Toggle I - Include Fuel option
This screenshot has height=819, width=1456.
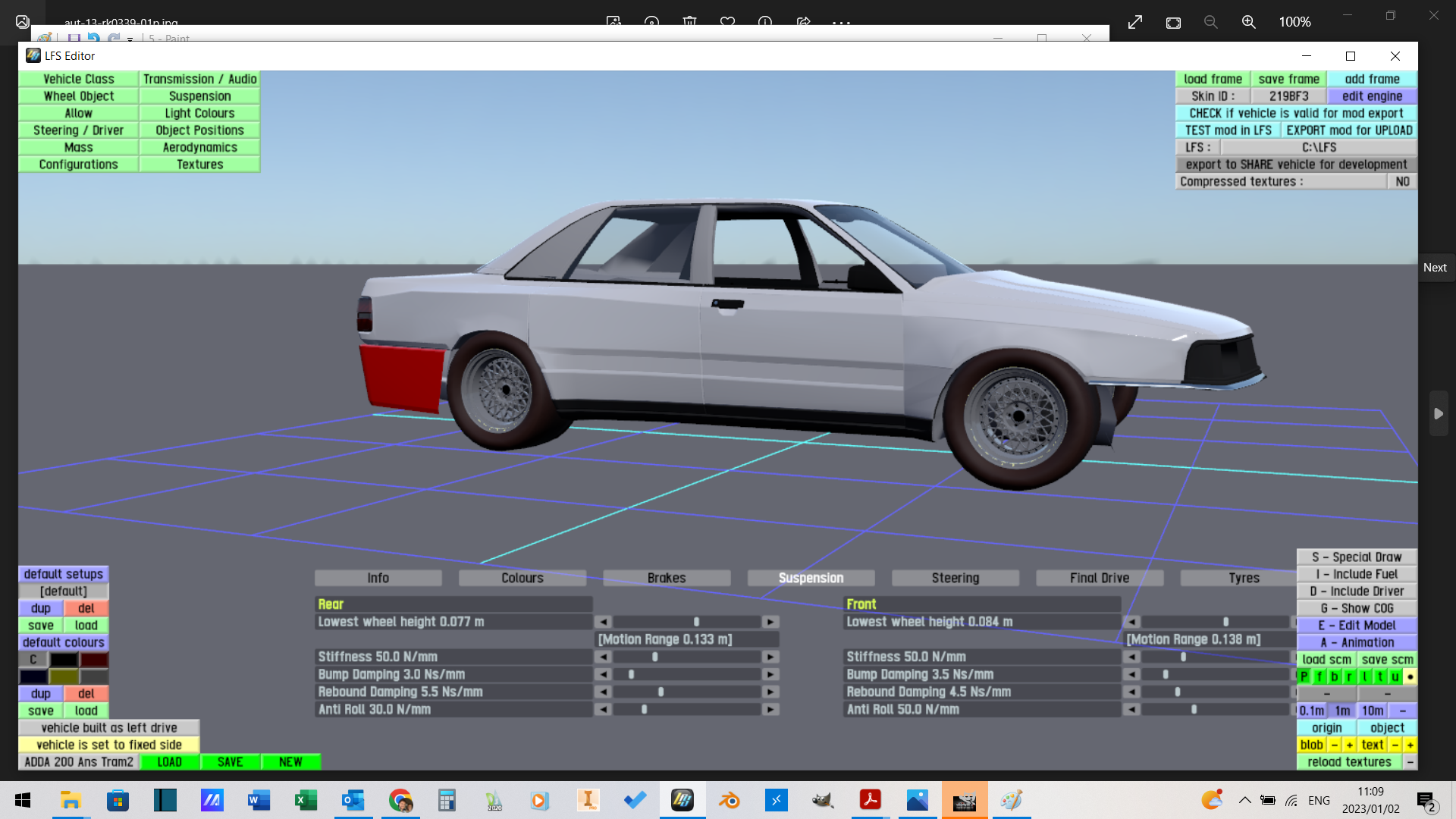click(x=1357, y=574)
